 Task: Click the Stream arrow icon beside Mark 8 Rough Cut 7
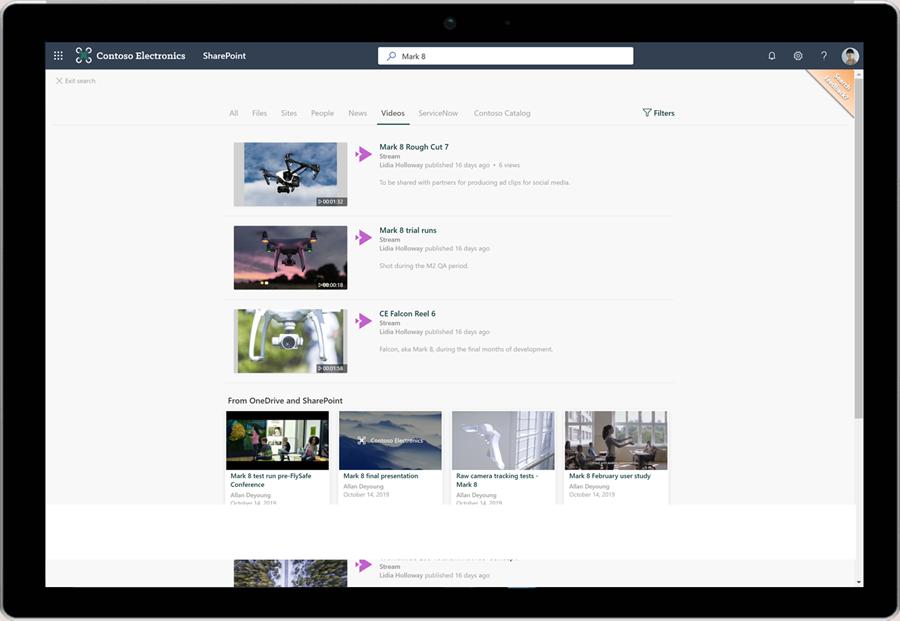363,152
